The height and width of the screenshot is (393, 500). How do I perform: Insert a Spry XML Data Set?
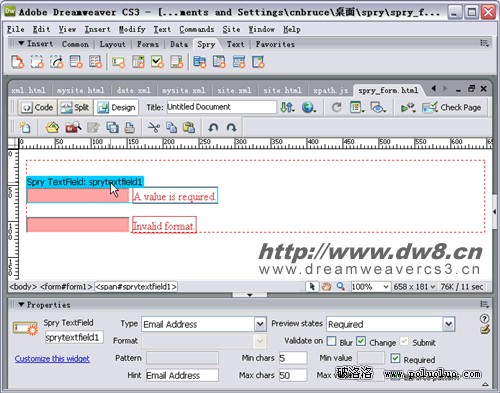point(18,62)
